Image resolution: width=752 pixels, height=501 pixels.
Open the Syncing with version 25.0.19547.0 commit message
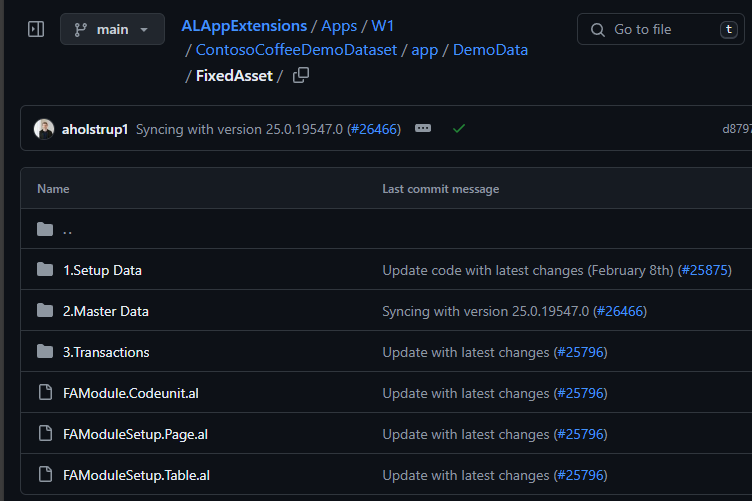click(x=239, y=129)
